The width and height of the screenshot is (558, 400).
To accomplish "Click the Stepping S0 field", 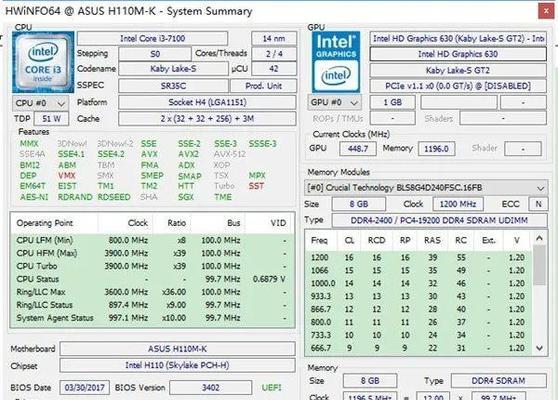I will point(155,54).
